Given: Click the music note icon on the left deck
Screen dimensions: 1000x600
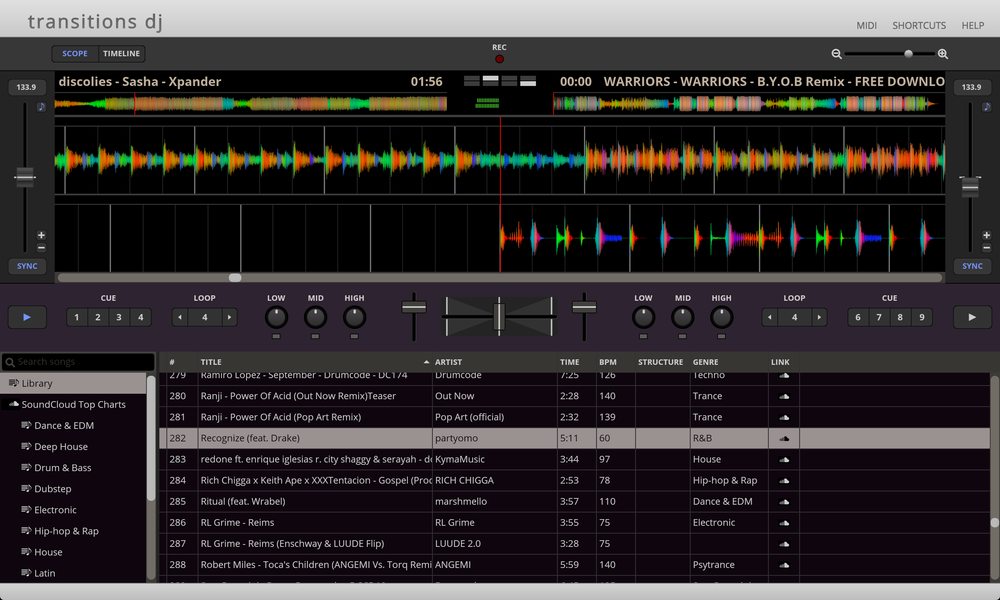Looking at the screenshot, I should tap(41, 106).
